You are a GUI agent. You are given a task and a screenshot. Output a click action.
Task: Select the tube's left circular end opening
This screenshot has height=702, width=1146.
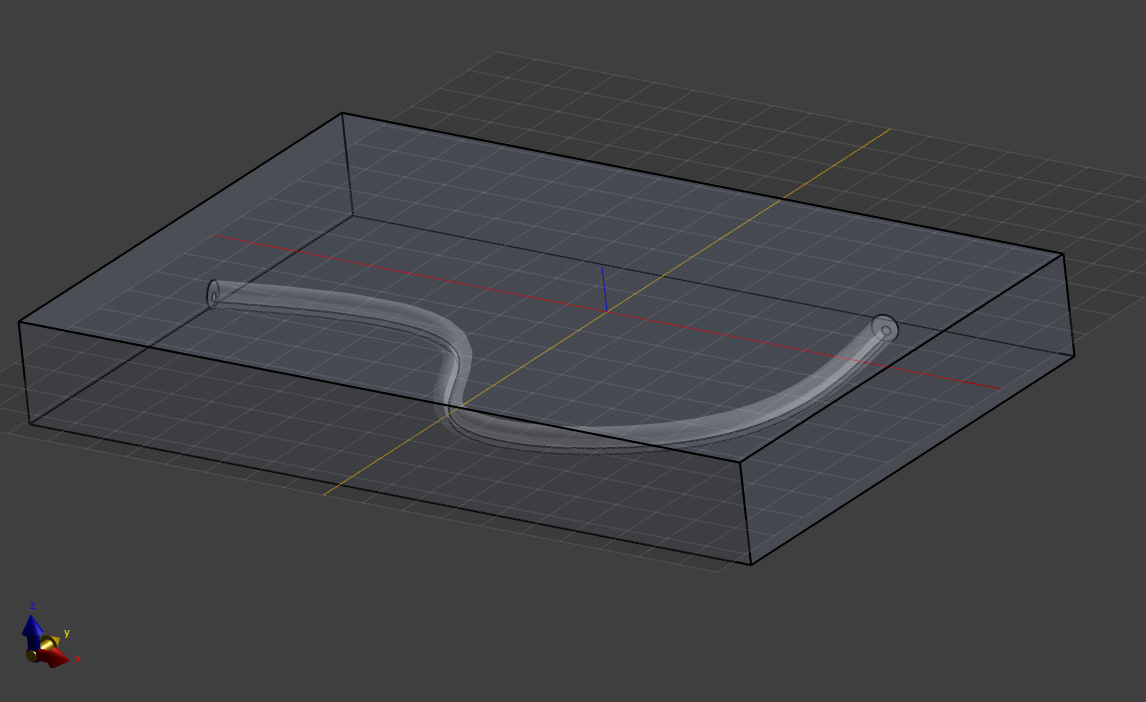[x=214, y=294]
